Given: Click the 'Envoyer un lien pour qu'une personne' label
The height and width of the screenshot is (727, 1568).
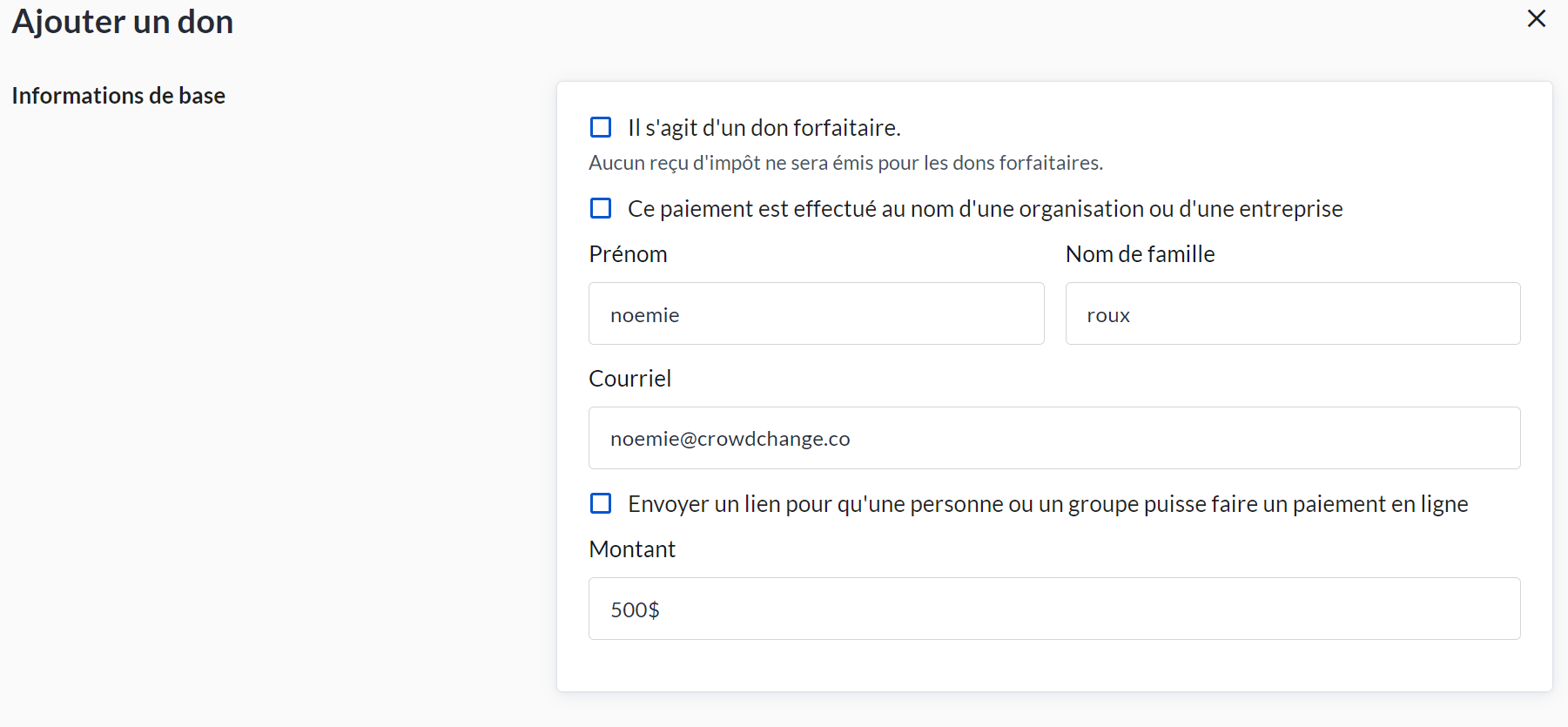Looking at the screenshot, I should 1047,504.
